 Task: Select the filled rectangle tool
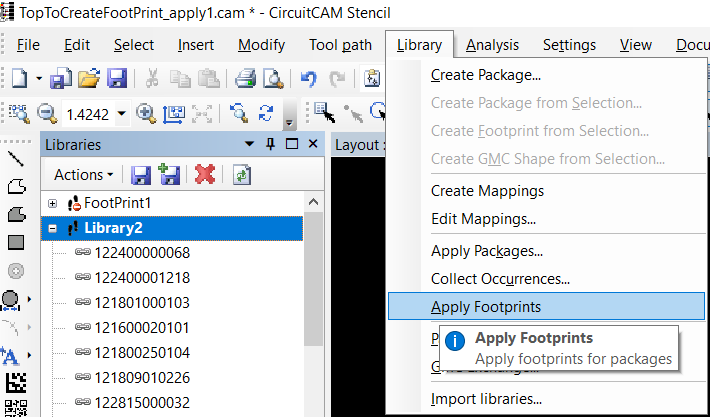[x=16, y=242]
